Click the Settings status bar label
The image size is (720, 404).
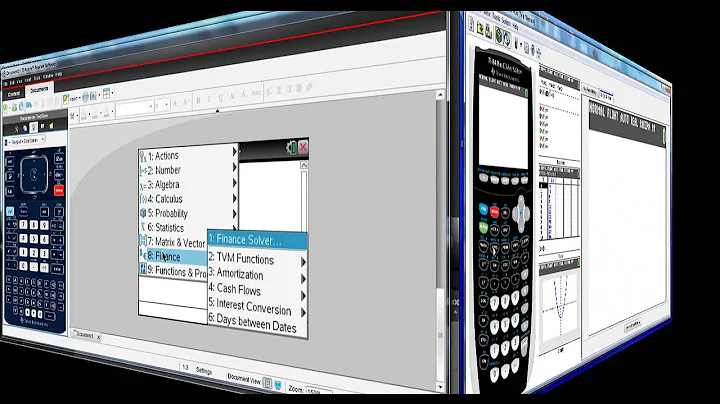204,370
